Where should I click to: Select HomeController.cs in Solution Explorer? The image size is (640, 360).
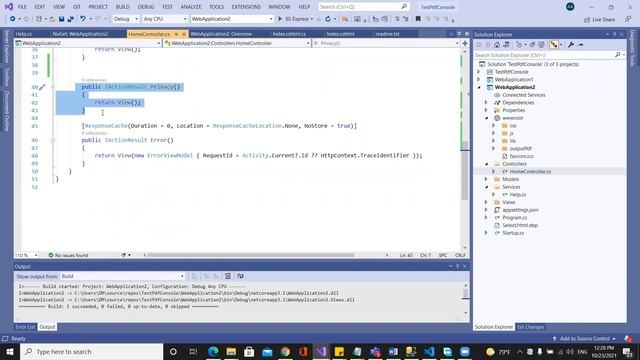530,171
